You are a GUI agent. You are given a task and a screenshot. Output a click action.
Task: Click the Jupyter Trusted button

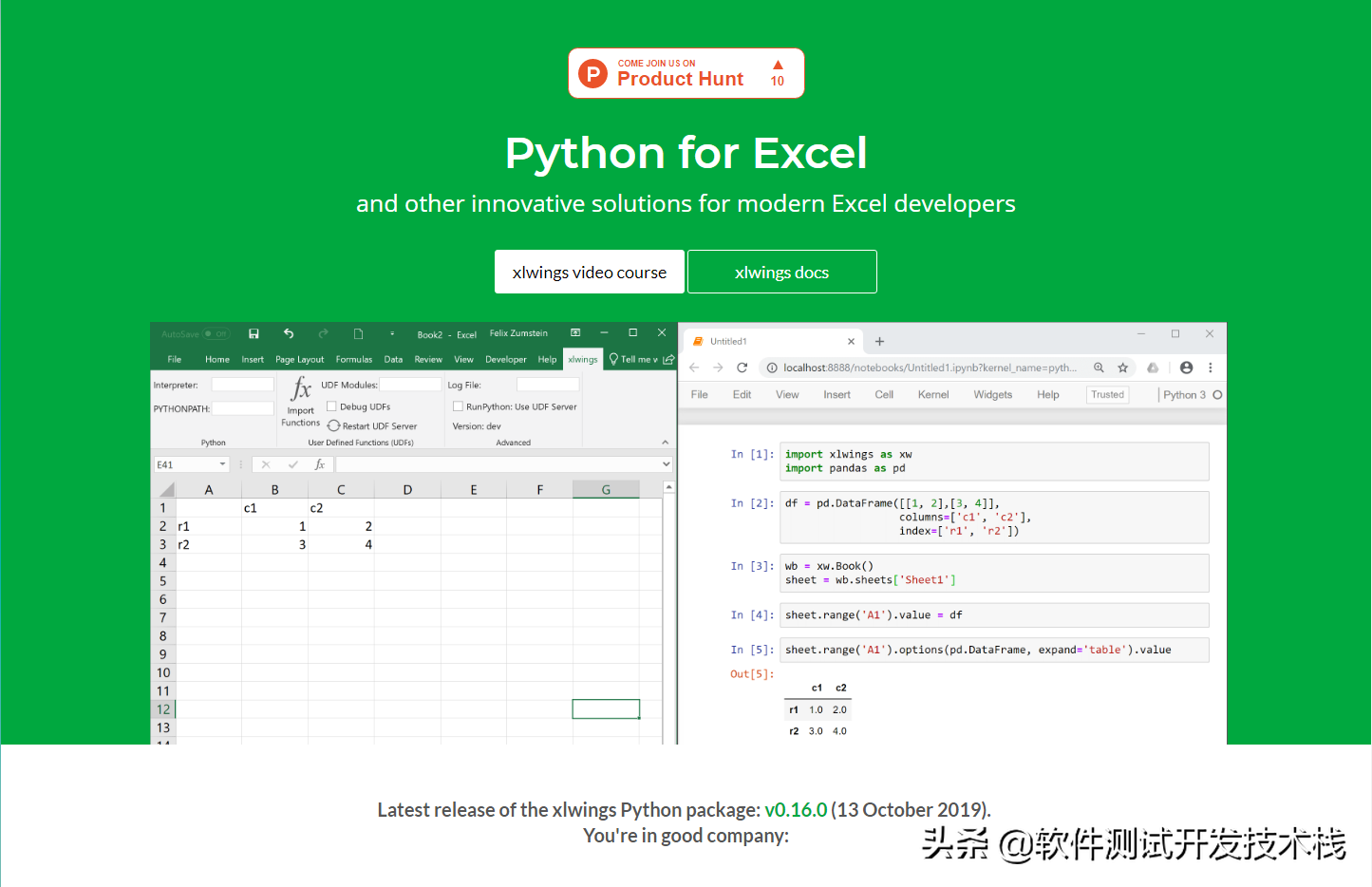[1108, 395]
